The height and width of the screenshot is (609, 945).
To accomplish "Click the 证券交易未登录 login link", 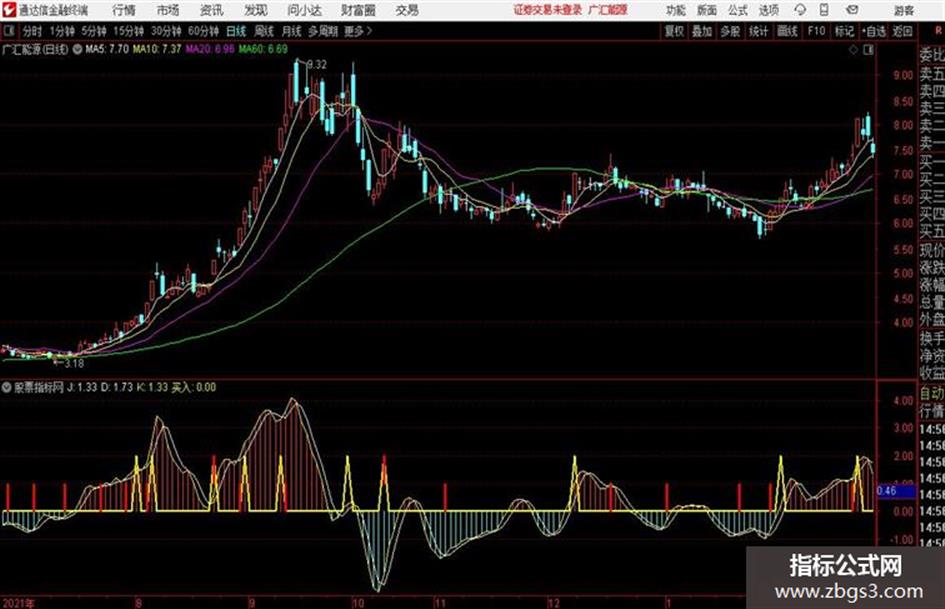I will 548,10.
